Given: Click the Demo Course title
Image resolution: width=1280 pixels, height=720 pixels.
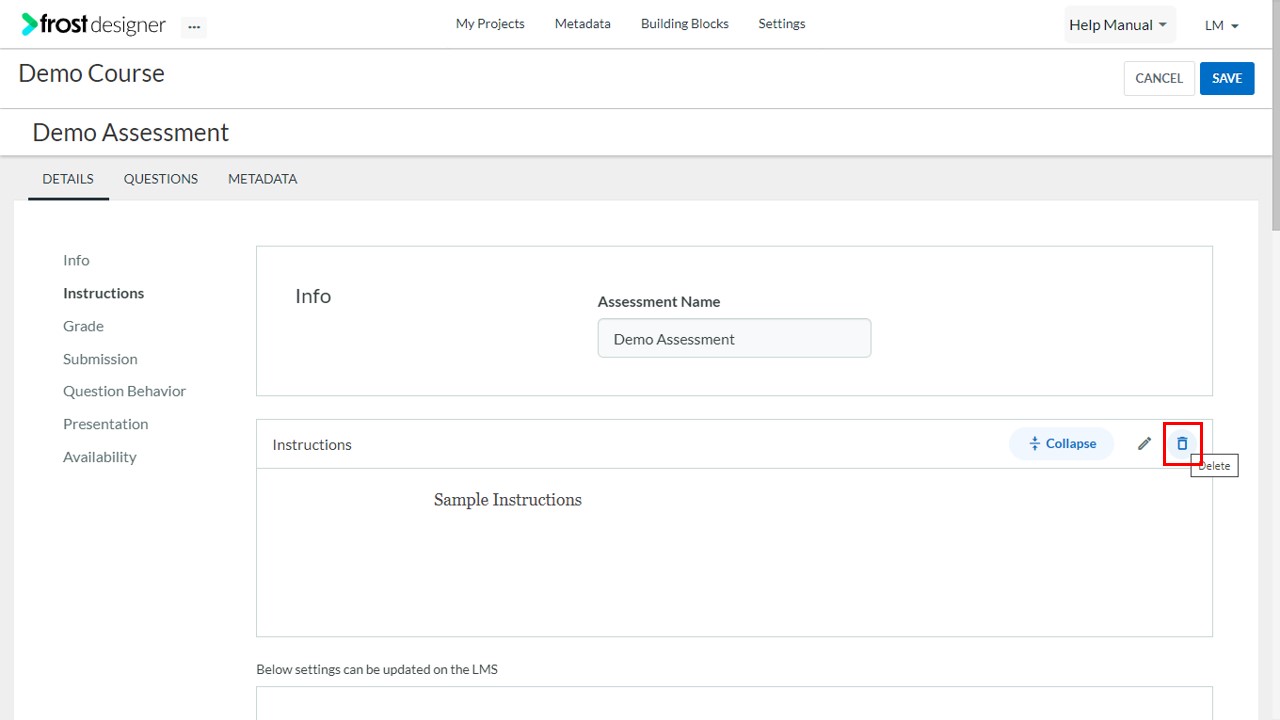Looking at the screenshot, I should click(92, 73).
